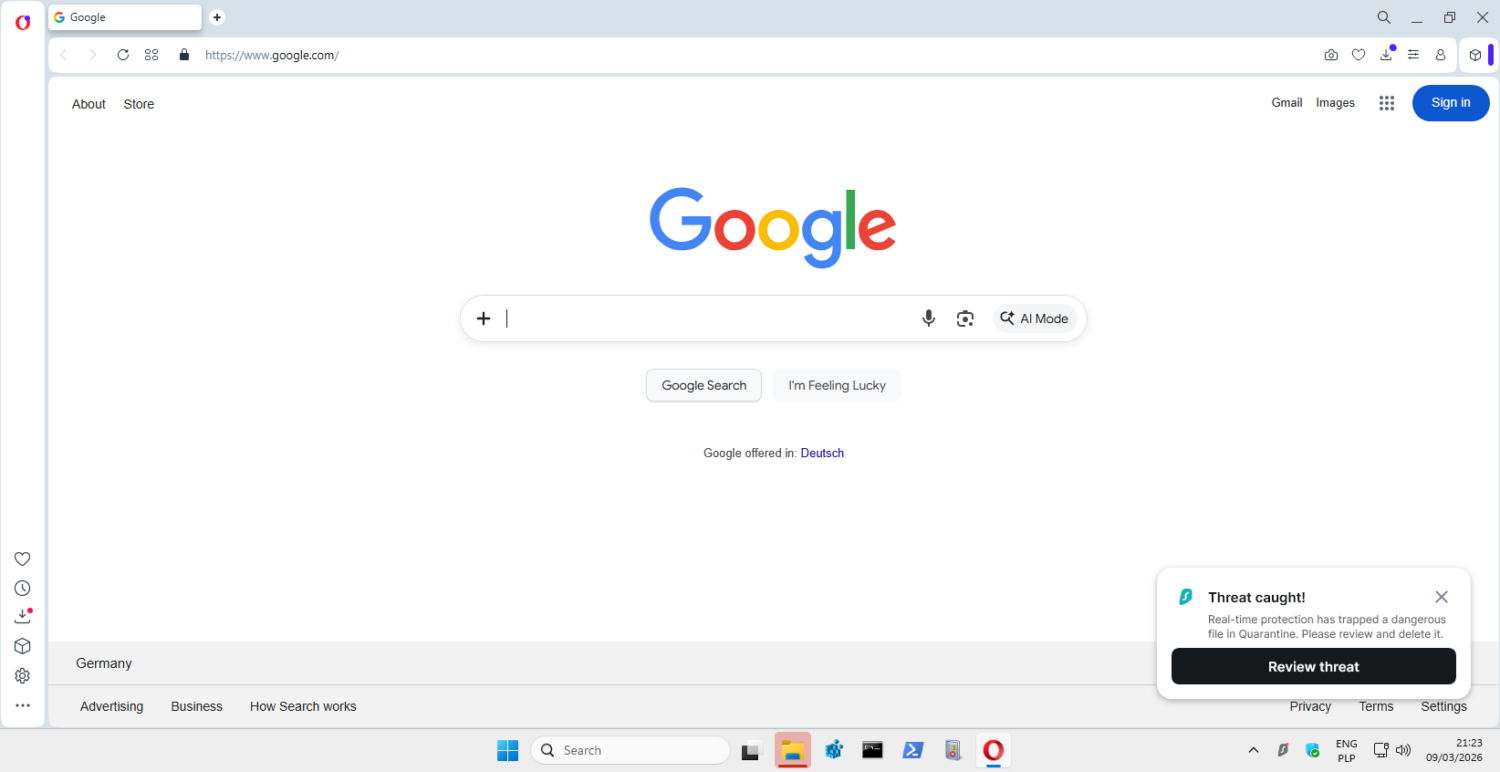Click the plus icon in search box
The width and height of the screenshot is (1500, 772).
tap(483, 318)
